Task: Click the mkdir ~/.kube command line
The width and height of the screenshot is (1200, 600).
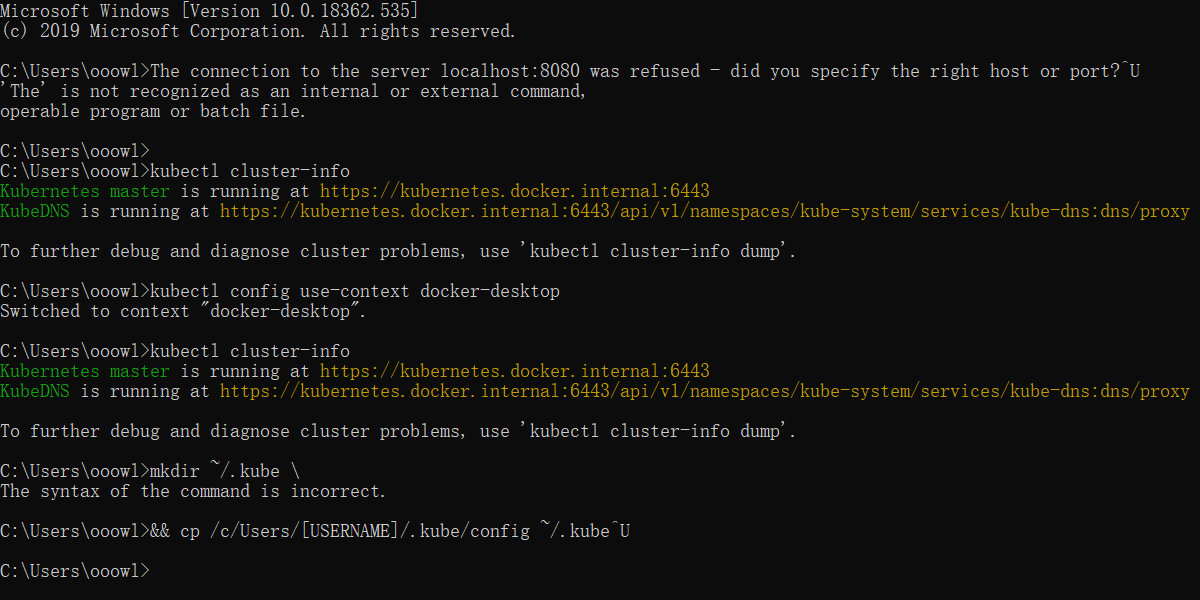Action: click(225, 471)
